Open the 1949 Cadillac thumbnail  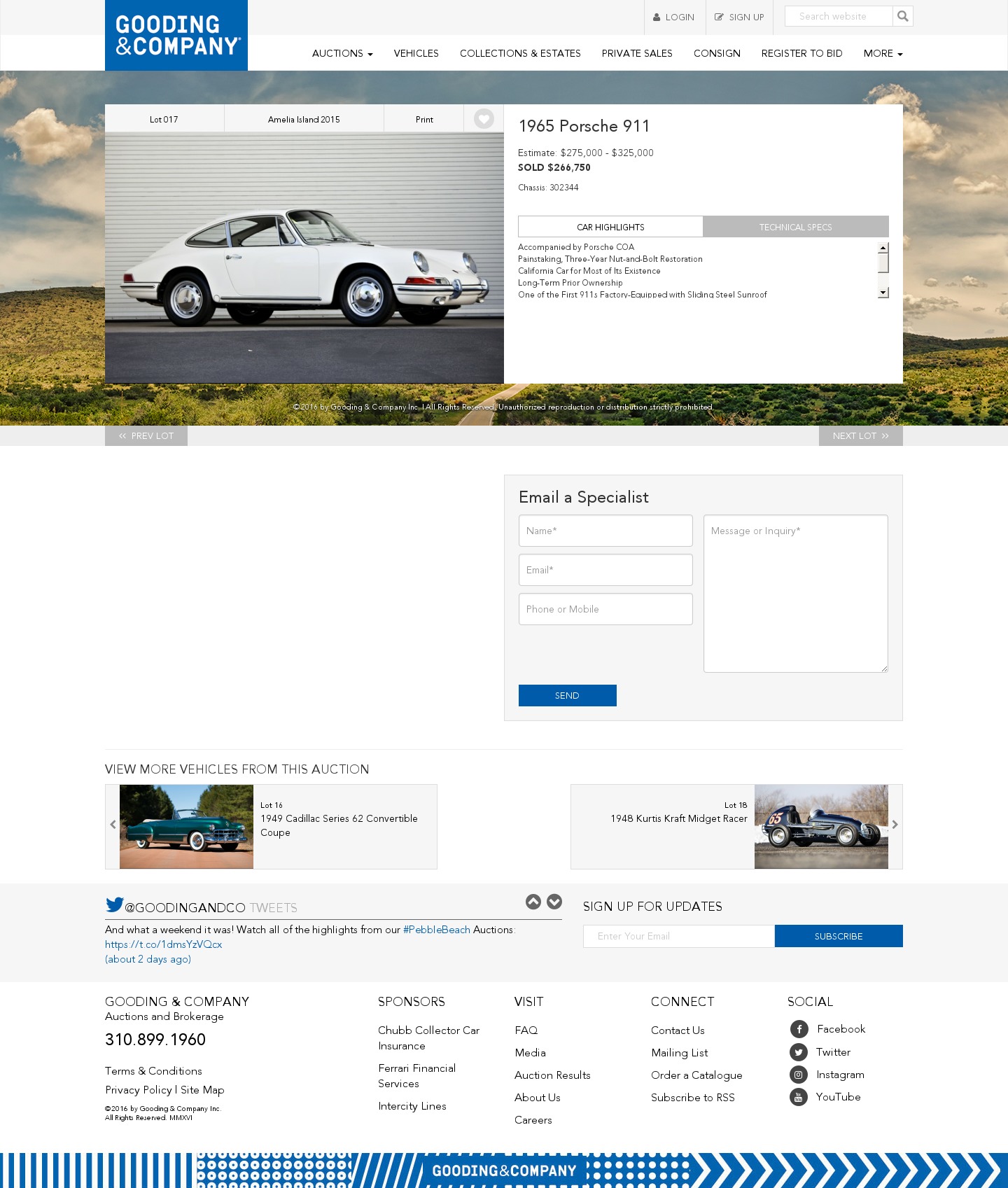pyautogui.click(x=186, y=827)
